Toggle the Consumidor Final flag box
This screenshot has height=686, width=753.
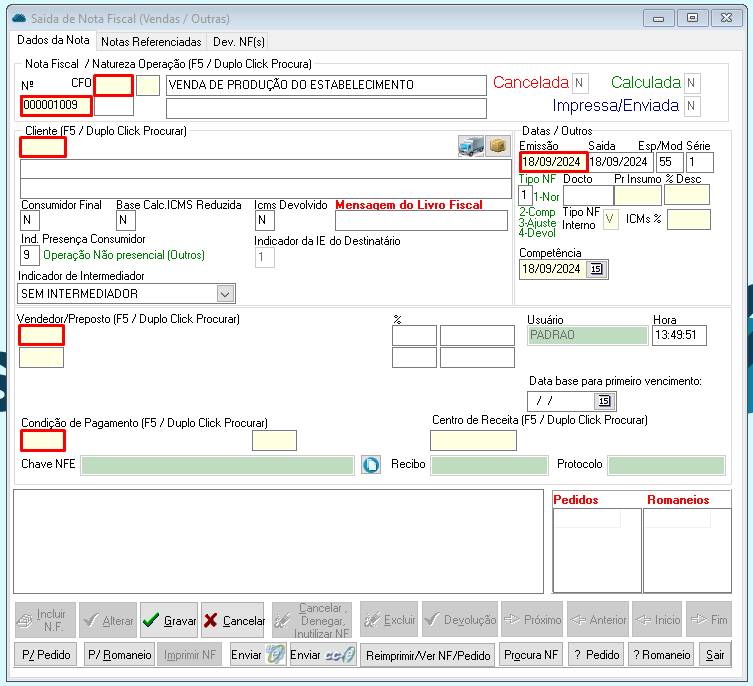[x=30, y=220]
